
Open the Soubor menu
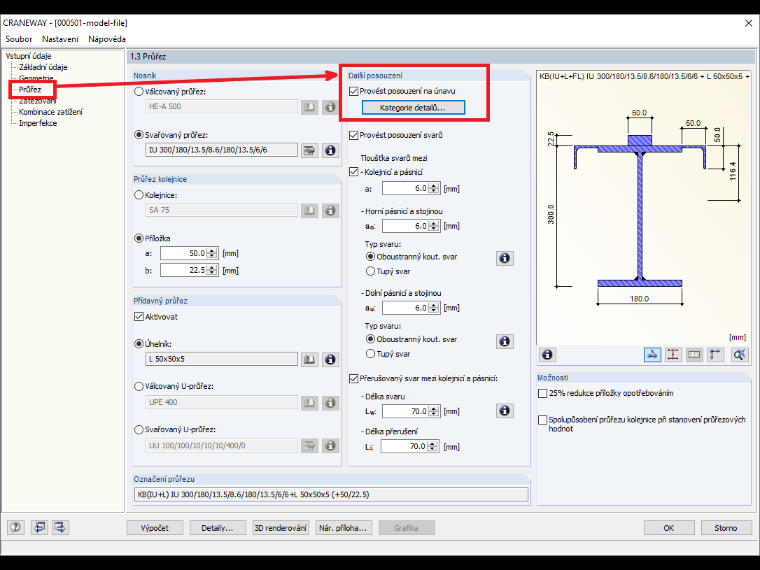point(18,39)
